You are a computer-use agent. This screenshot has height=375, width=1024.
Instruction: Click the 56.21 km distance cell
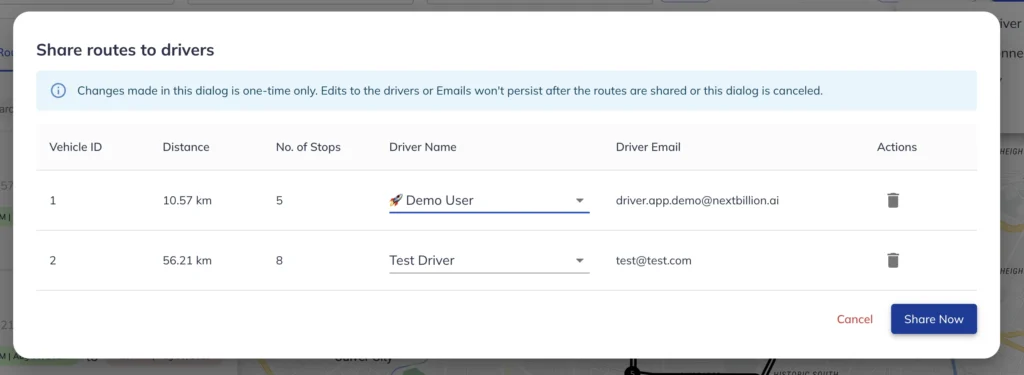[x=187, y=261]
